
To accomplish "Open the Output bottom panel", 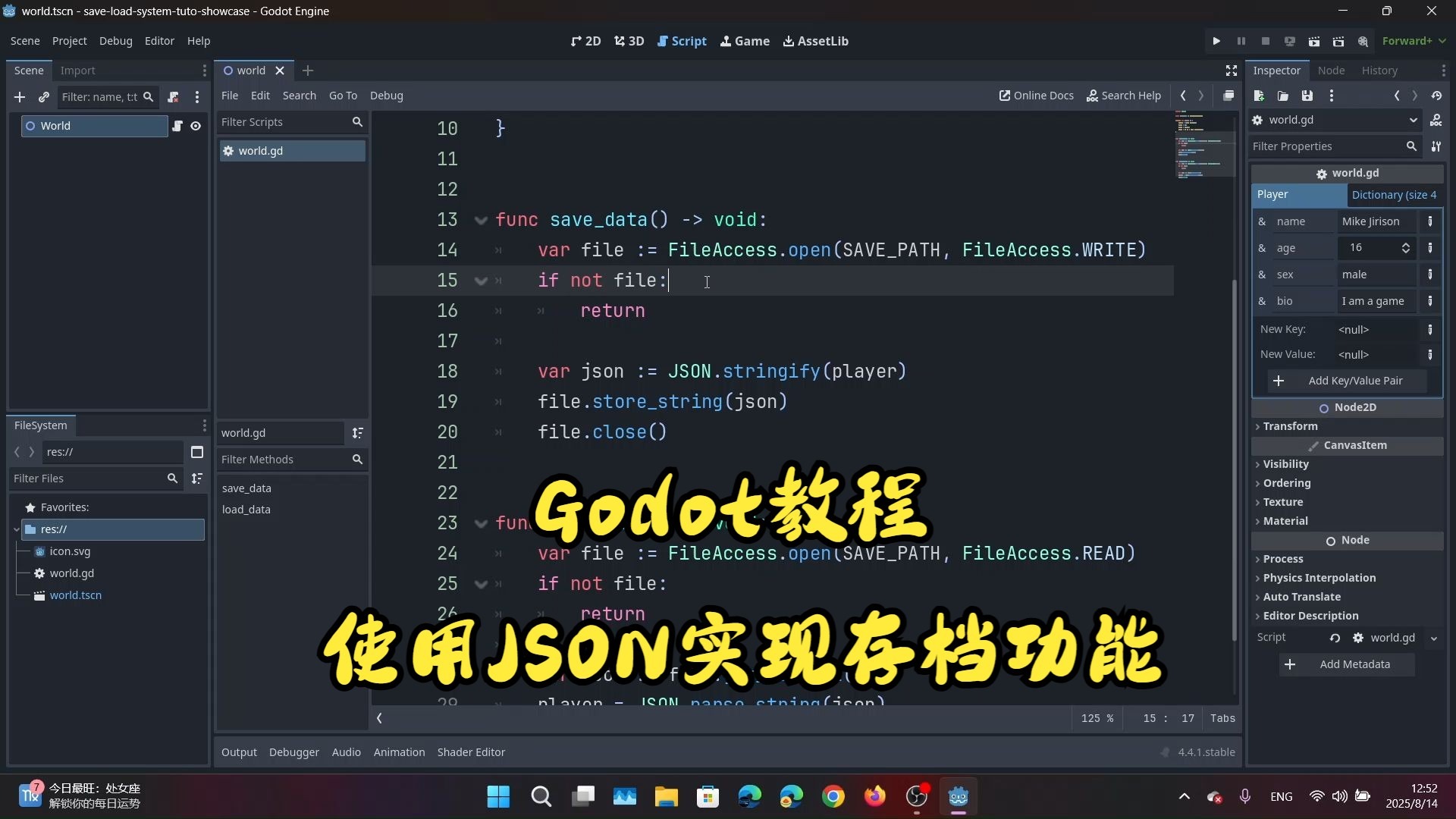I will click(239, 752).
